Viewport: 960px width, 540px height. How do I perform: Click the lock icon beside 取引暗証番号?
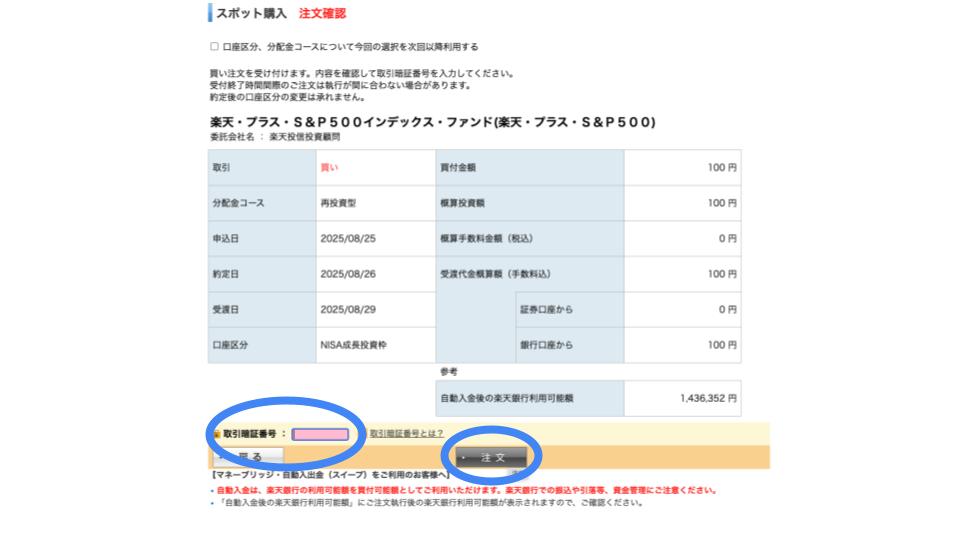[x=217, y=434]
